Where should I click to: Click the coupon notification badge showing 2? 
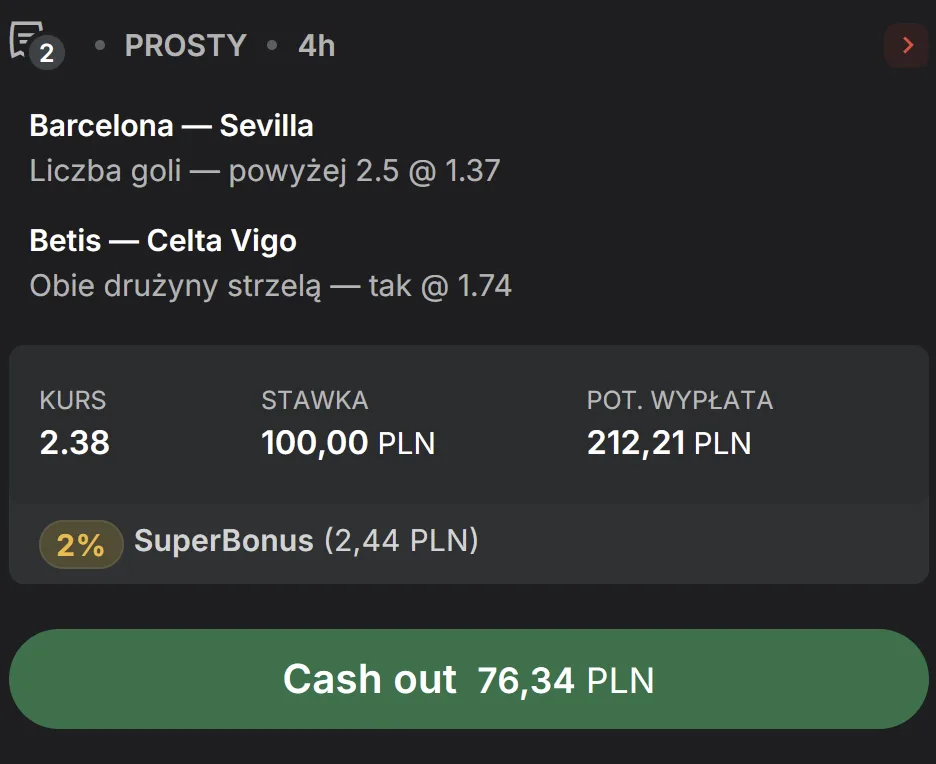click(46, 53)
